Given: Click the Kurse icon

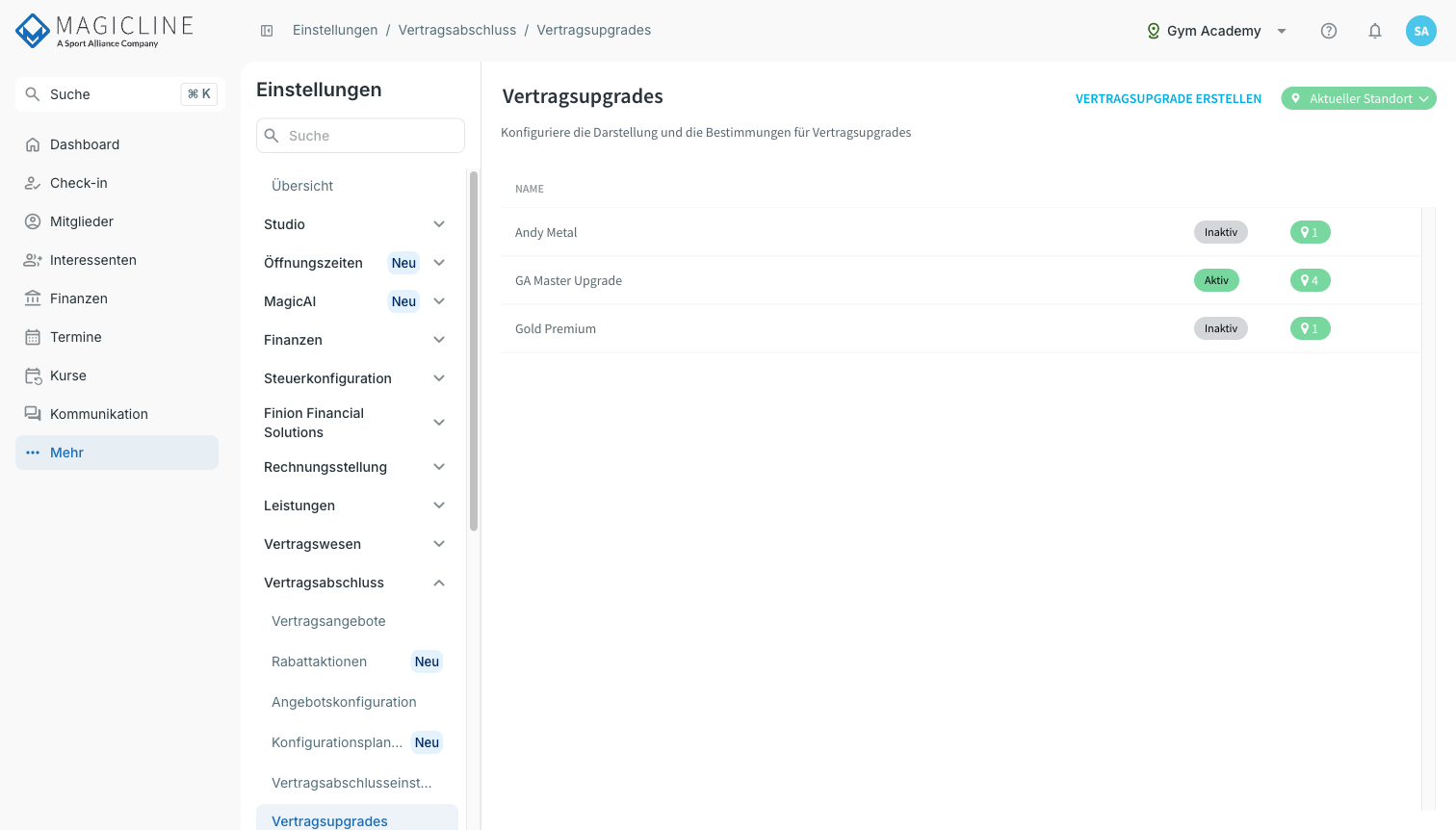Looking at the screenshot, I should point(33,376).
